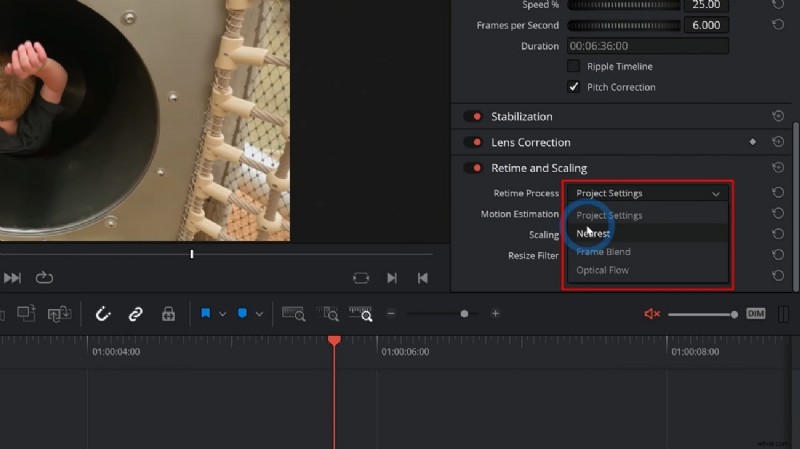
Task: Select detail zoom icon
Action: [x=328, y=314]
